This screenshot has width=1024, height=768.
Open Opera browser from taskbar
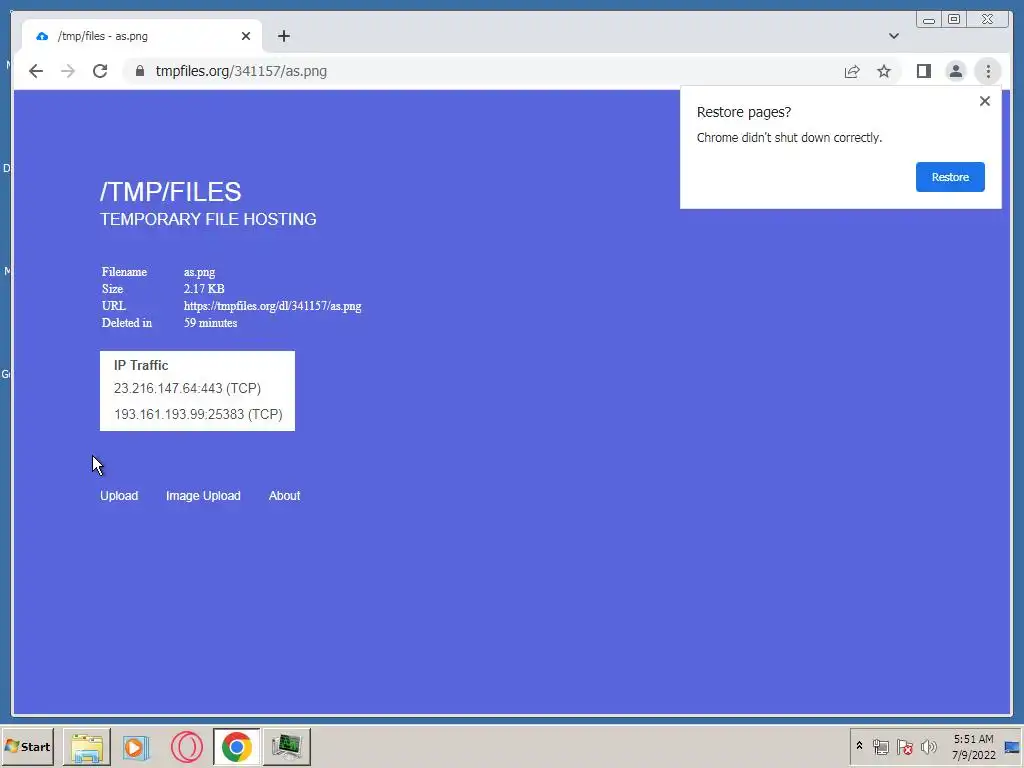(187, 746)
